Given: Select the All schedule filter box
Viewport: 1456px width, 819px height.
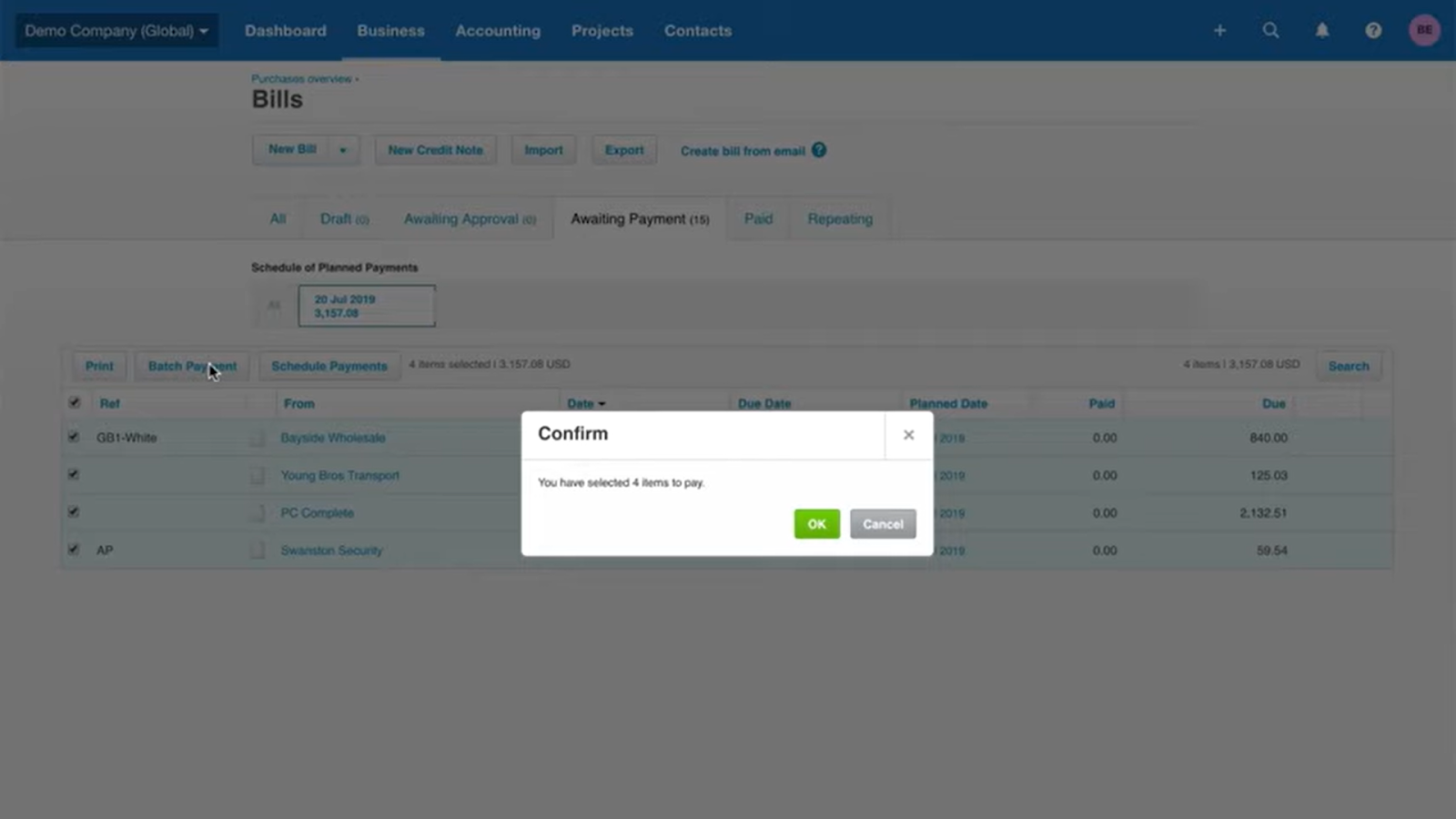Looking at the screenshot, I should point(274,306).
